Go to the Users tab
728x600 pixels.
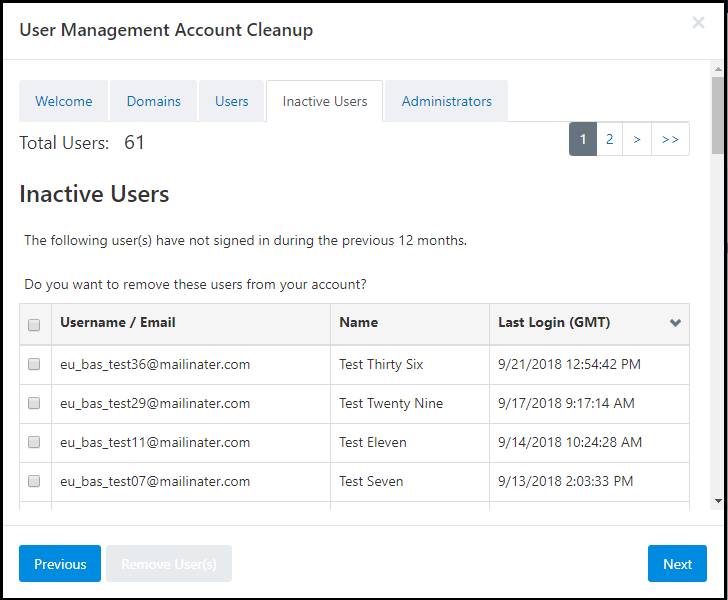coord(232,101)
